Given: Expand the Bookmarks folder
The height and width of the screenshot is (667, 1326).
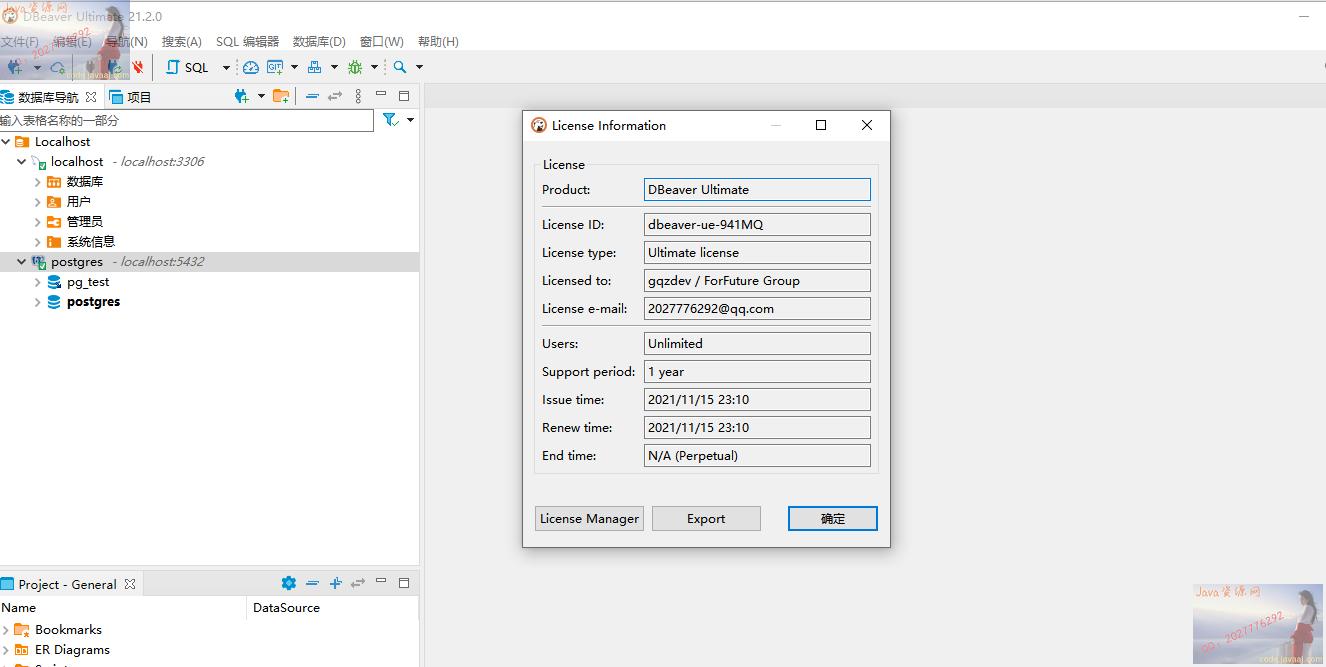Looking at the screenshot, I should coord(6,630).
